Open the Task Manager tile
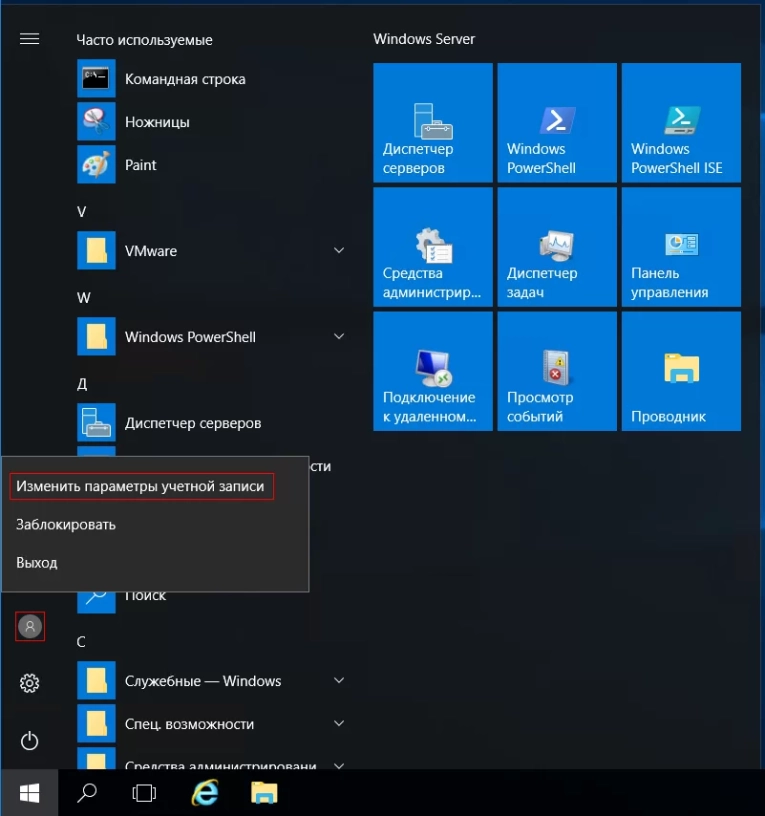The image size is (765, 816). click(557, 246)
